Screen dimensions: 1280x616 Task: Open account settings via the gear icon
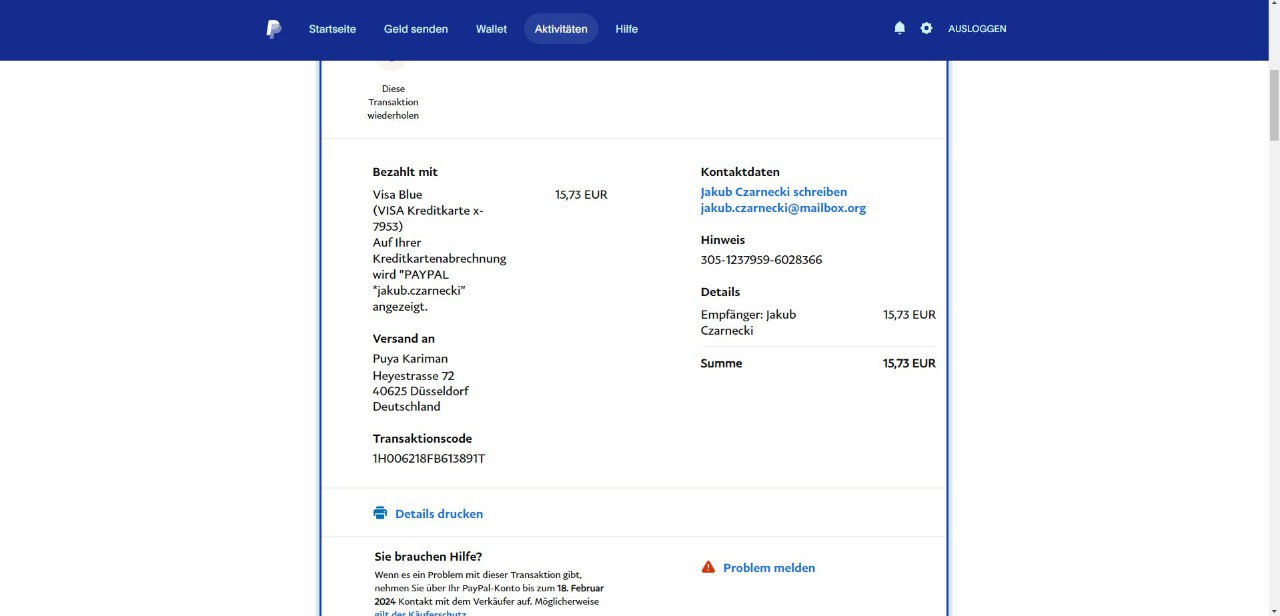(926, 28)
